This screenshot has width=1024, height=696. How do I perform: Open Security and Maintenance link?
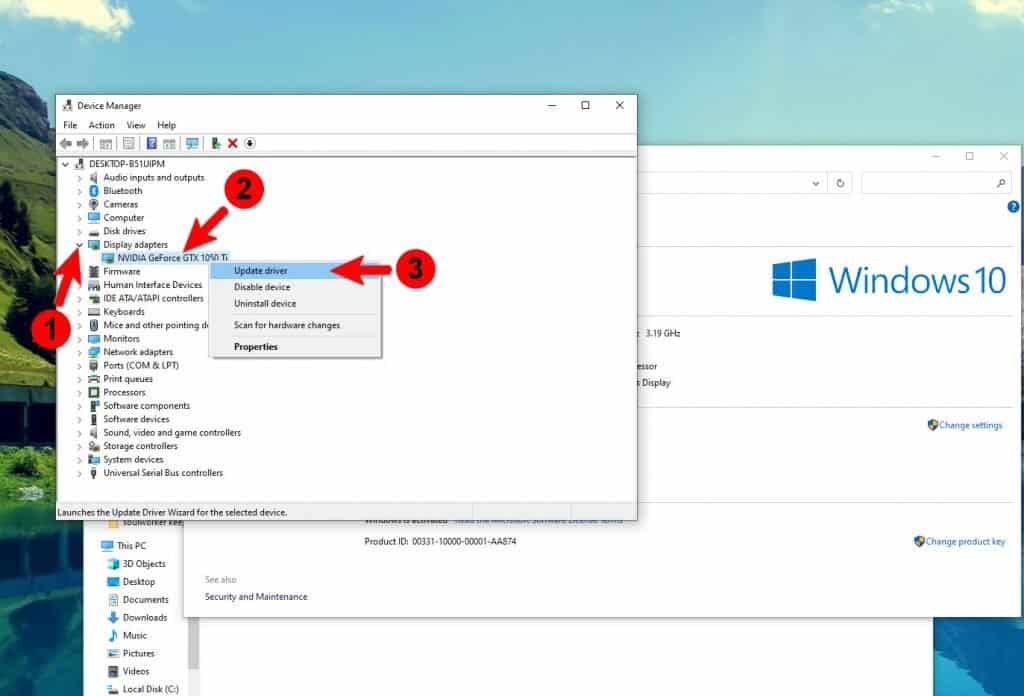(x=256, y=597)
